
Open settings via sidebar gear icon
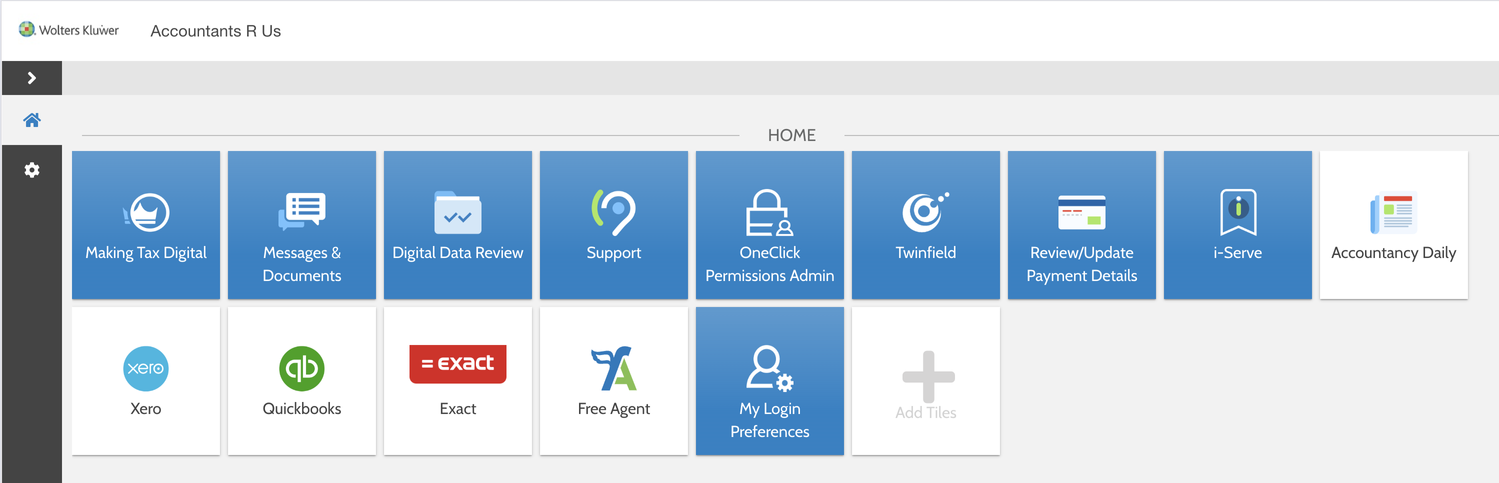32,171
